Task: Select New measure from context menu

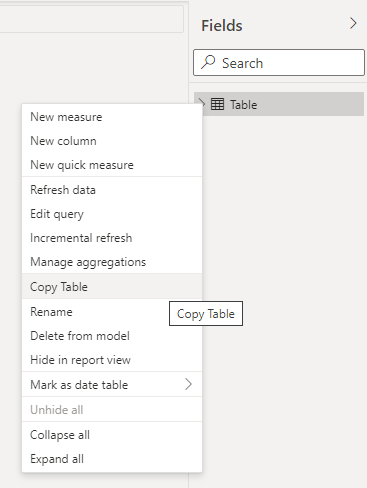Action: coord(112,117)
